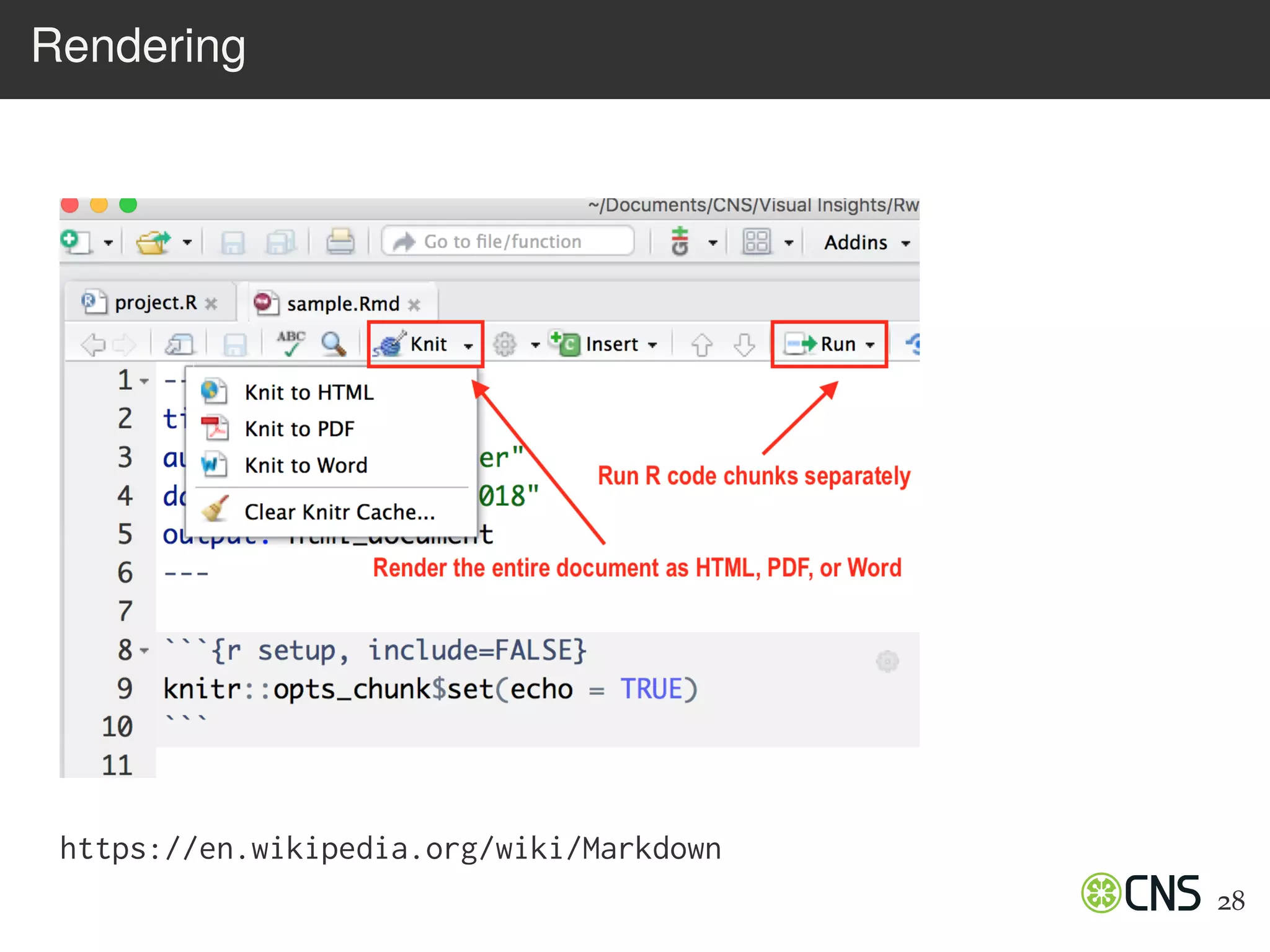This screenshot has width=1270, height=952.
Task: Click the Knit button
Action: (x=410, y=344)
